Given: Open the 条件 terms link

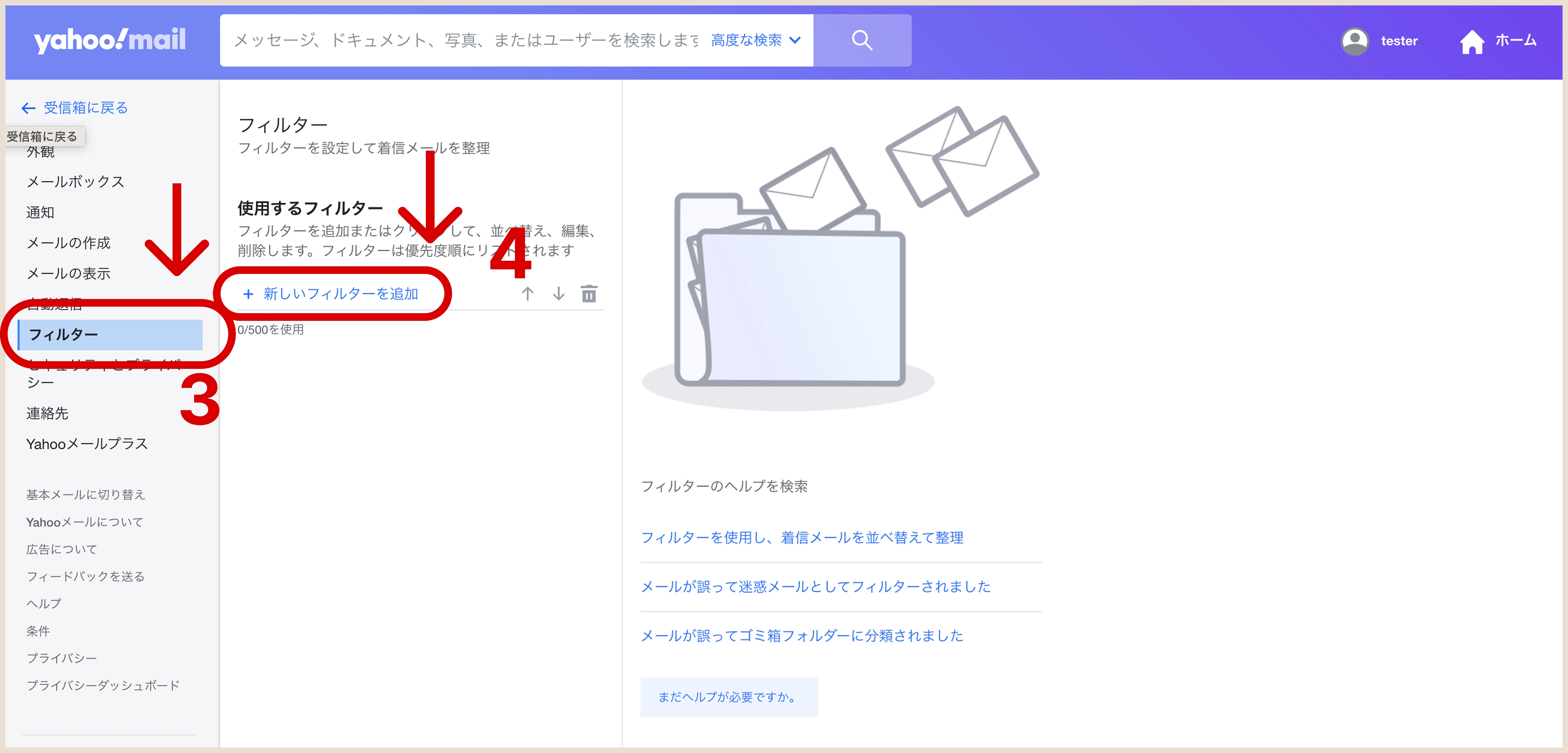Looking at the screenshot, I should (x=38, y=631).
